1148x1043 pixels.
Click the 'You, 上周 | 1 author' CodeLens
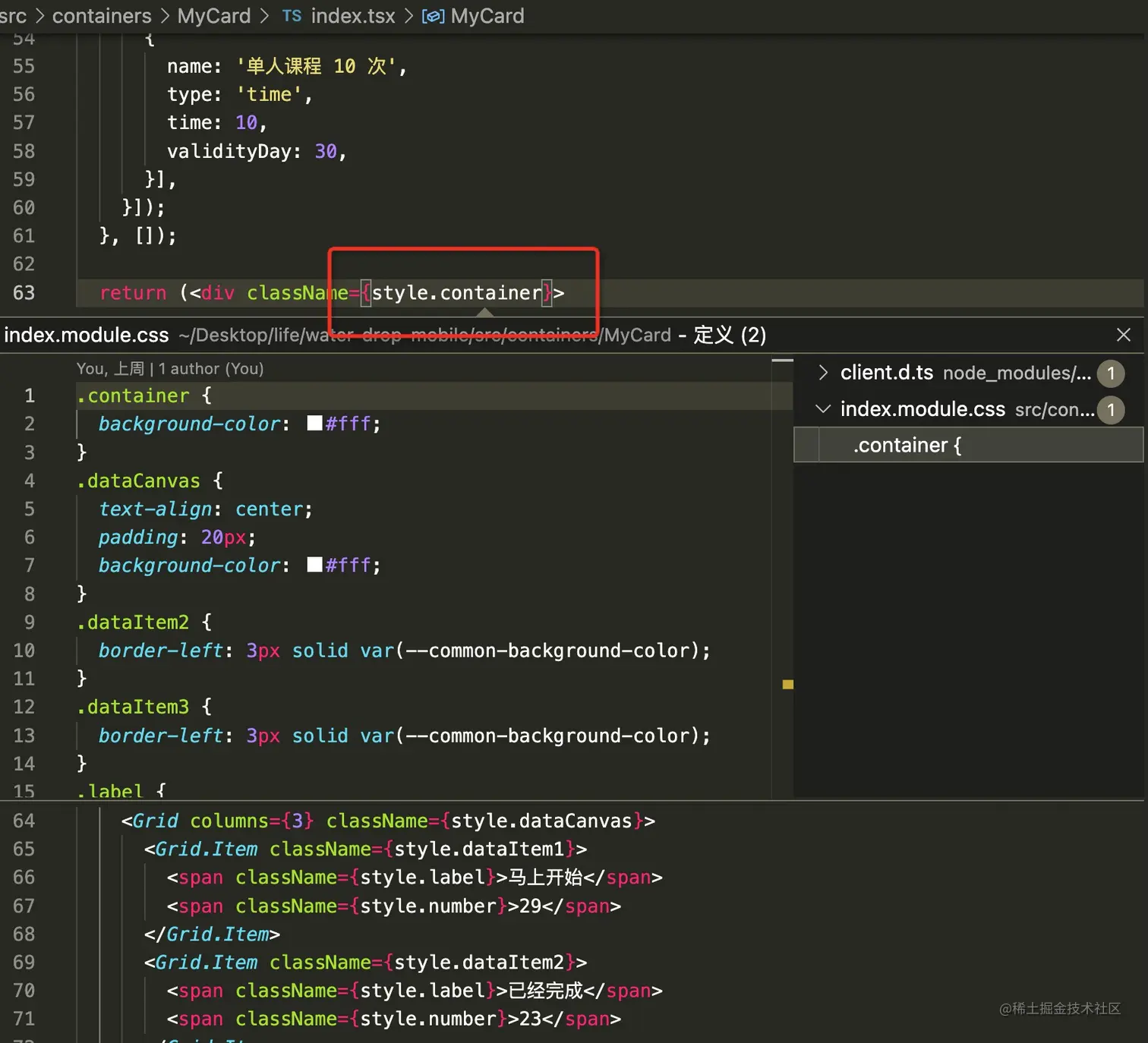170,369
